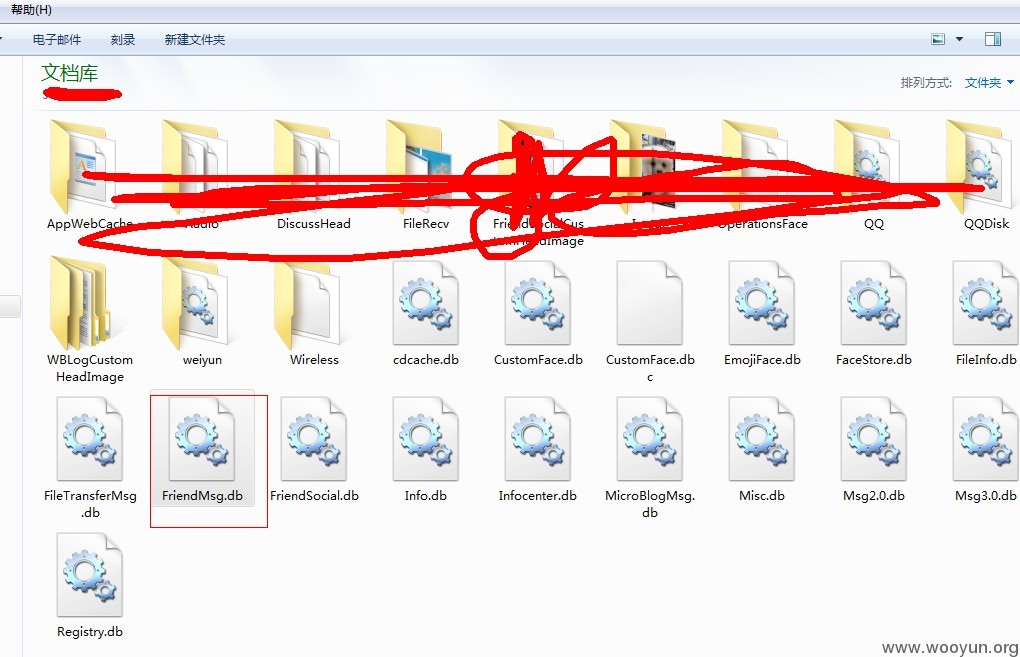Select the FaceStore.db file
1020x657 pixels.
(874, 314)
